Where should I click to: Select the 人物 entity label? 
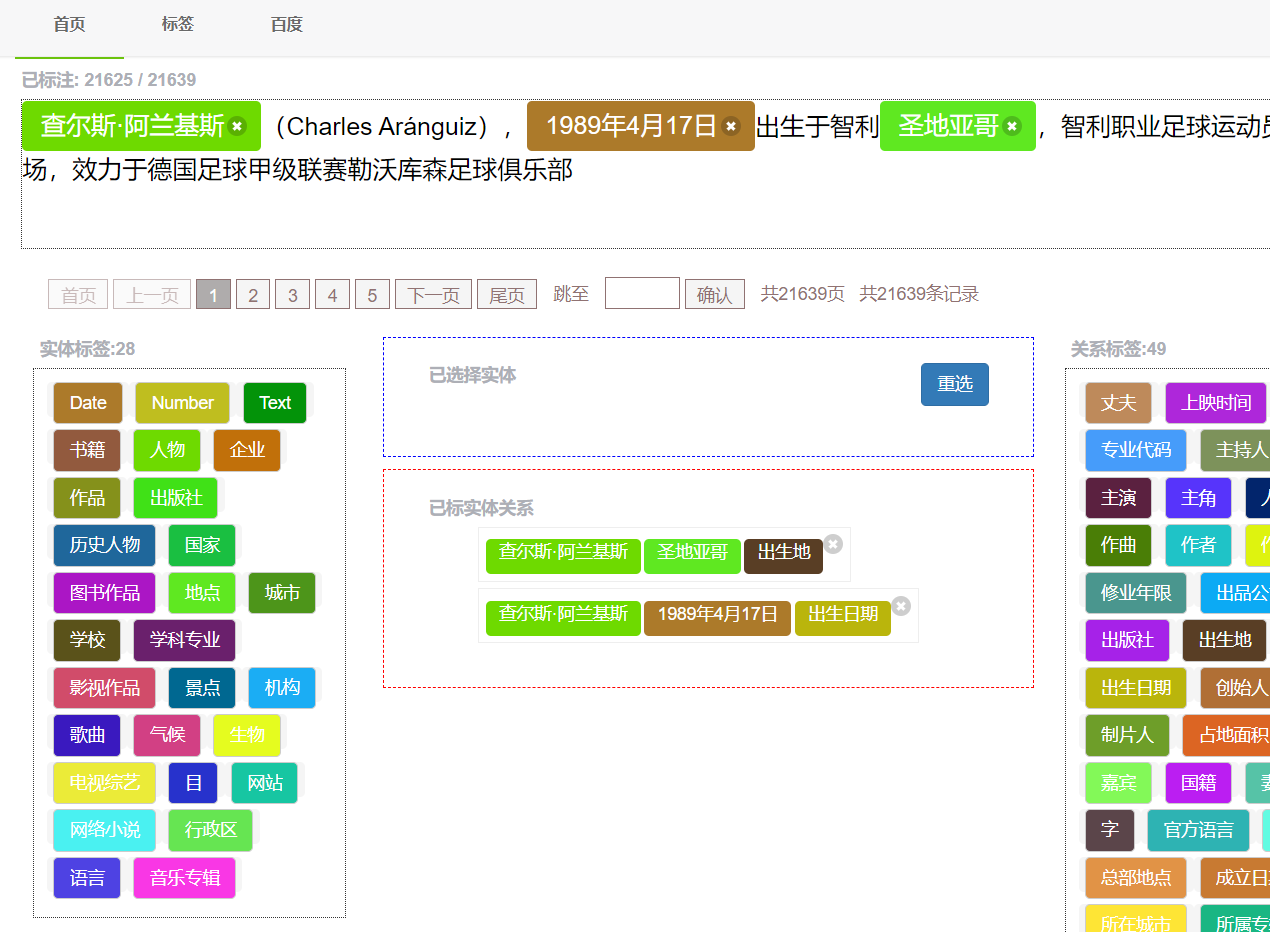(167, 450)
